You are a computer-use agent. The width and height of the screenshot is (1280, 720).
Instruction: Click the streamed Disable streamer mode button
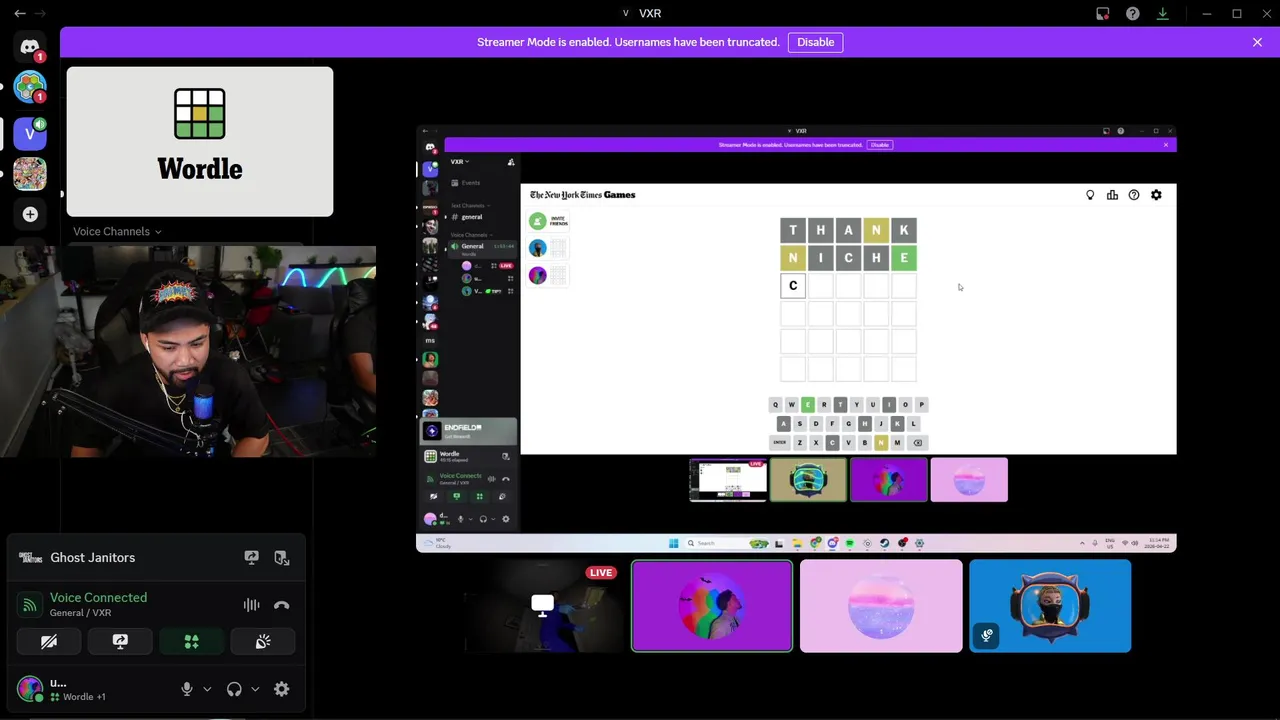[880, 145]
